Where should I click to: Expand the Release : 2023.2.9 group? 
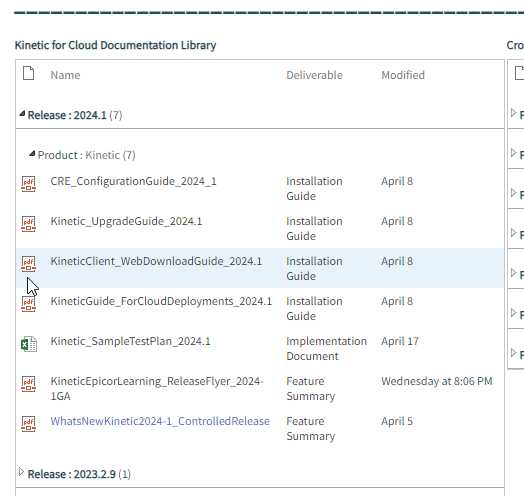click(x=21, y=472)
